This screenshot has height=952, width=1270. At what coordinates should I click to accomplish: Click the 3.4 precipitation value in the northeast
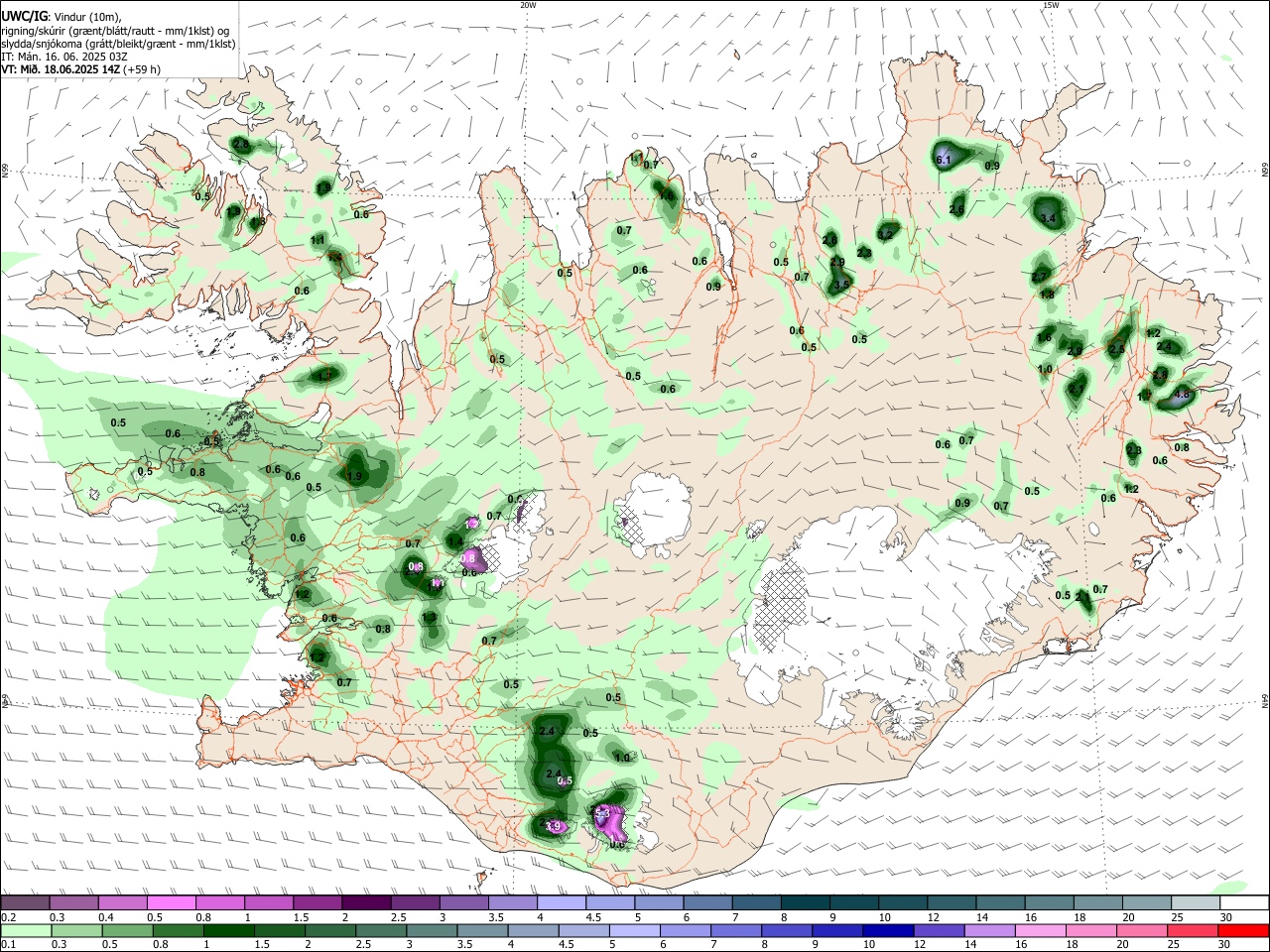[1046, 218]
